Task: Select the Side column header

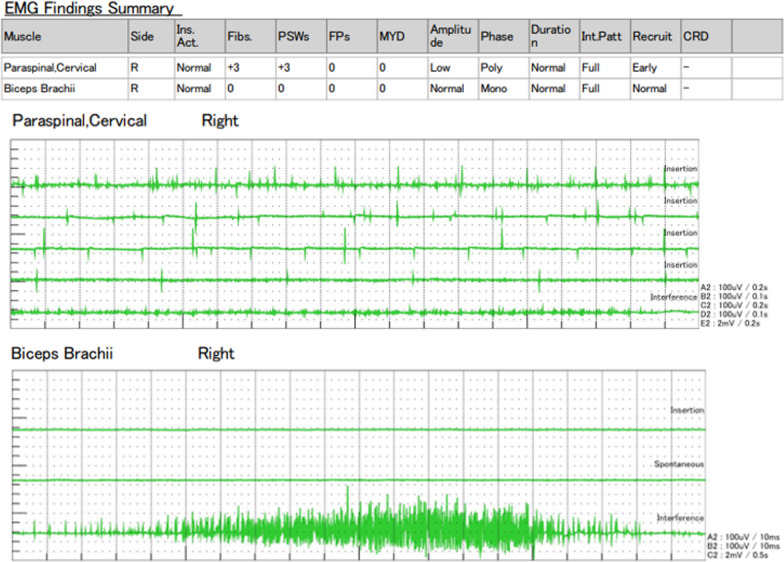Action: tap(151, 36)
